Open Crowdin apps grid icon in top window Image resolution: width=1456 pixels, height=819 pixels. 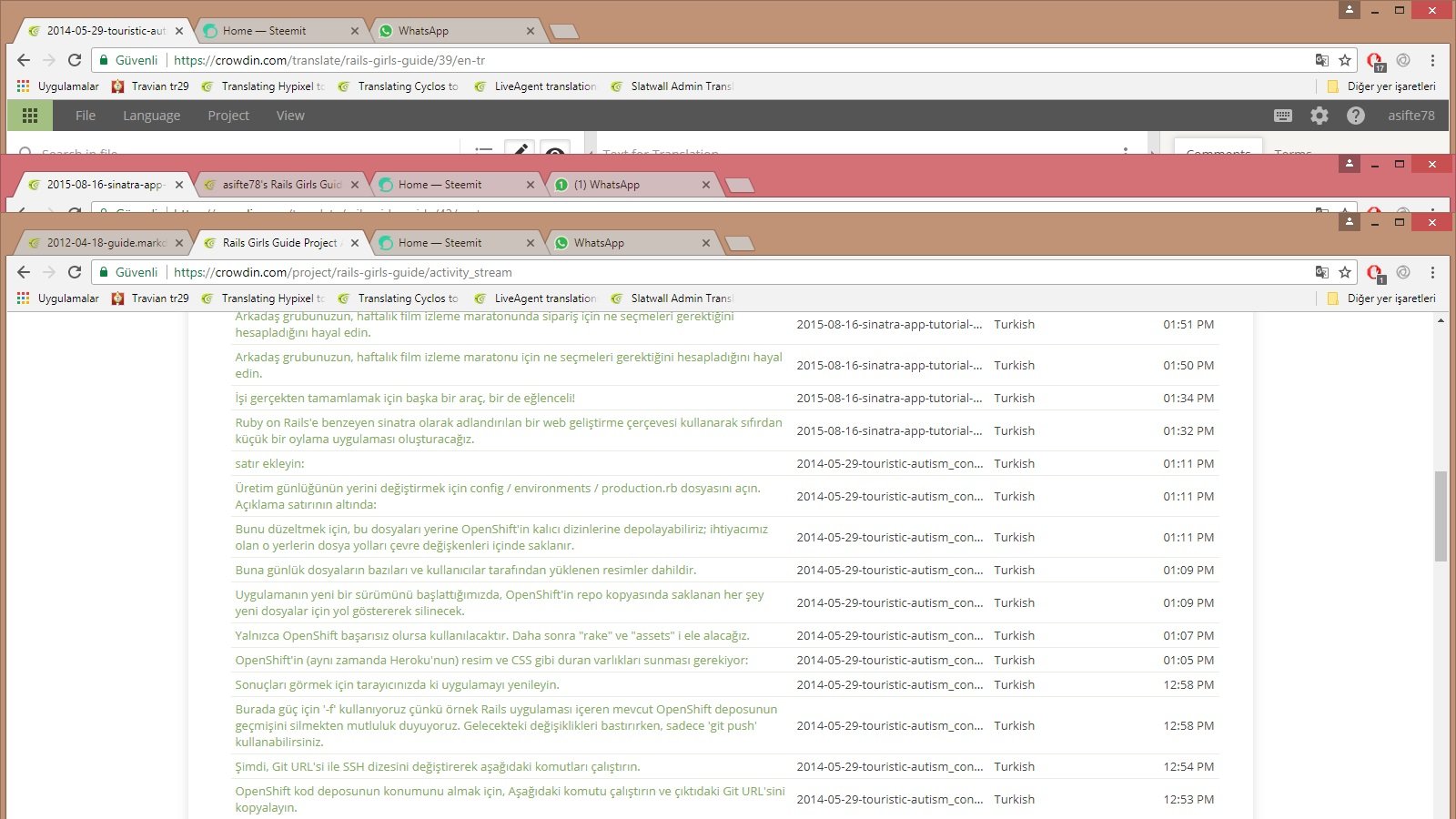(30, 116)
